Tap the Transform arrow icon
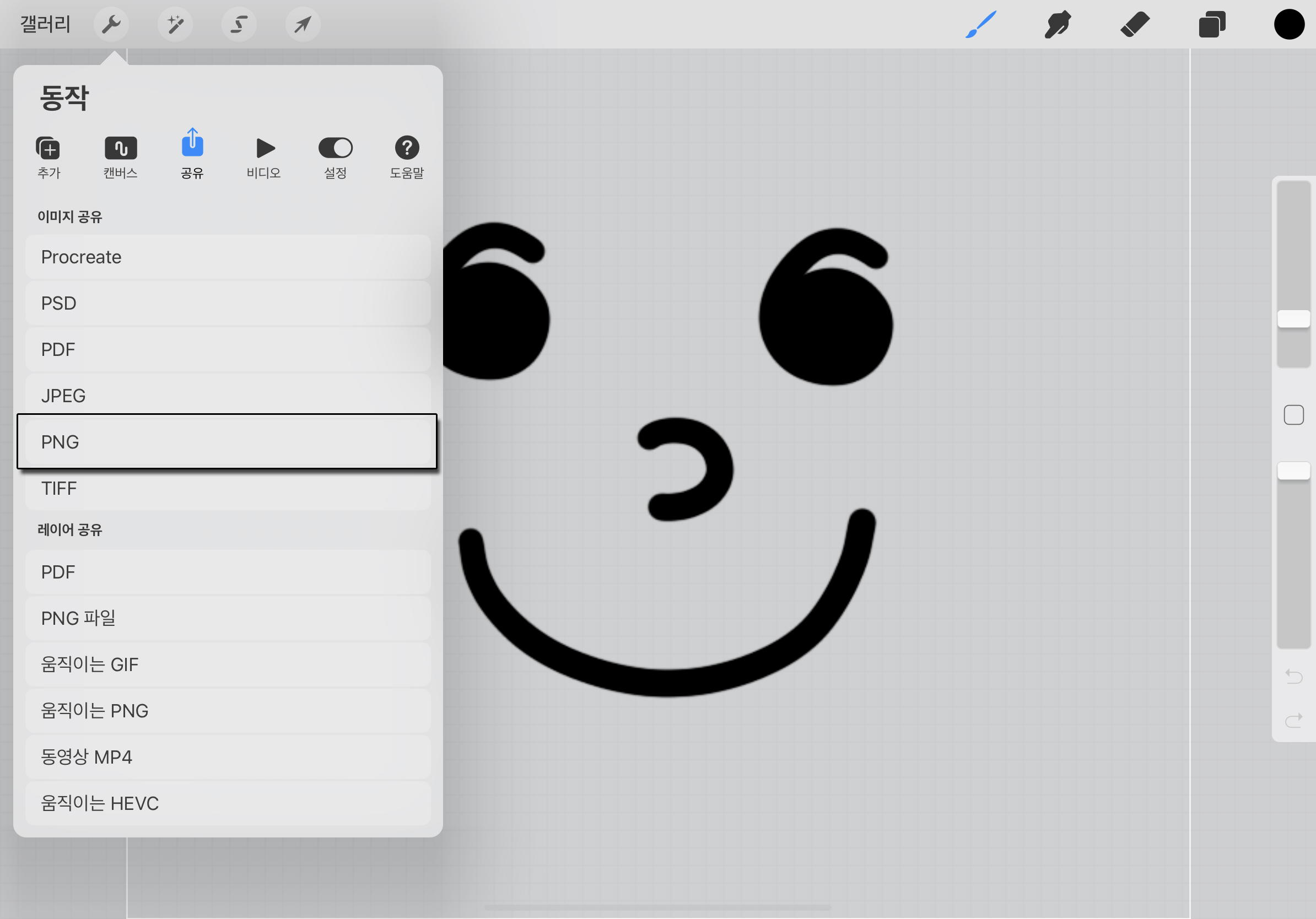Screen dimensions: 1316x919 tap(303, 25)
